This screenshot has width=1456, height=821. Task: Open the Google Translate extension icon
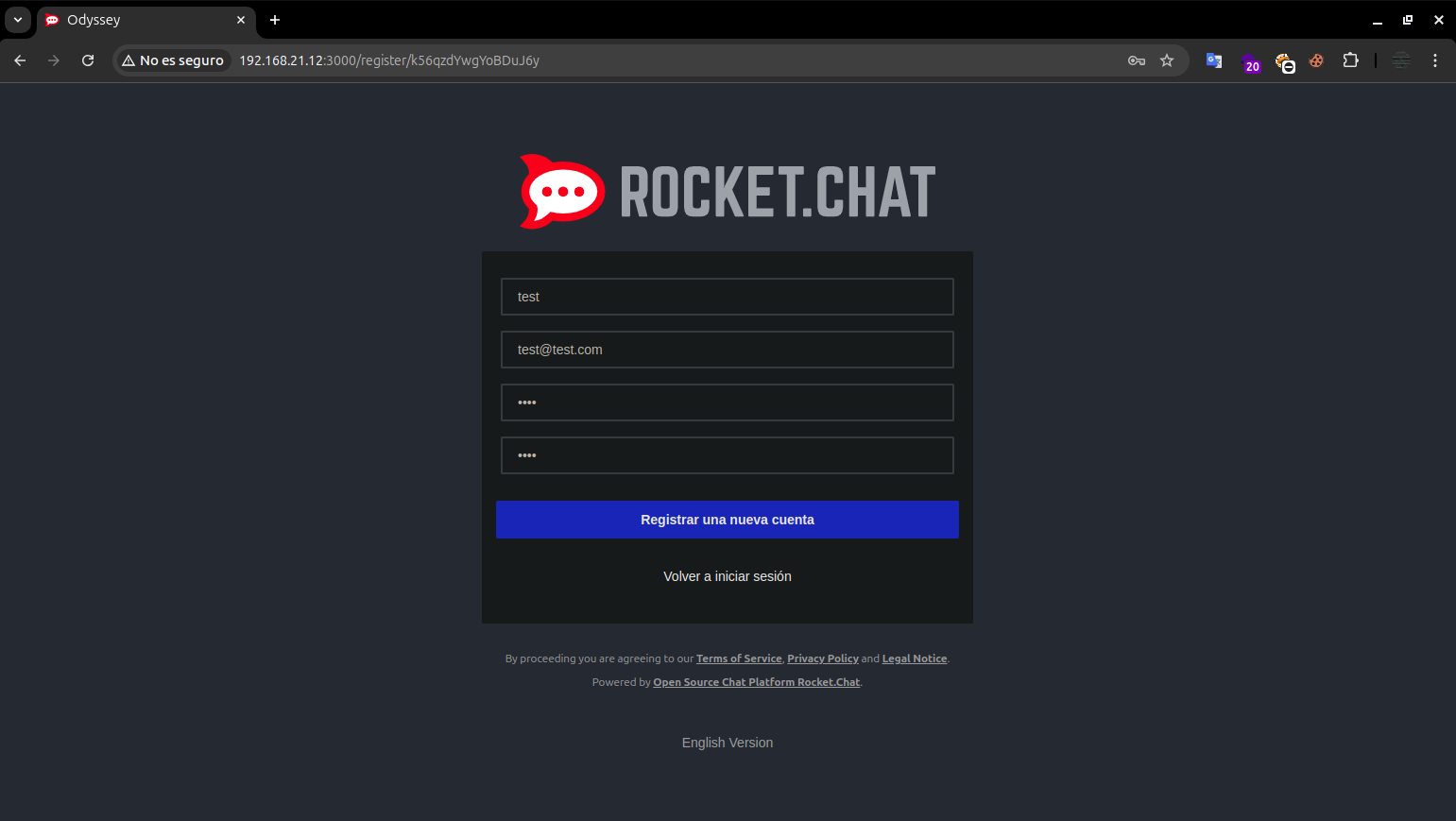coord(1214,60)
